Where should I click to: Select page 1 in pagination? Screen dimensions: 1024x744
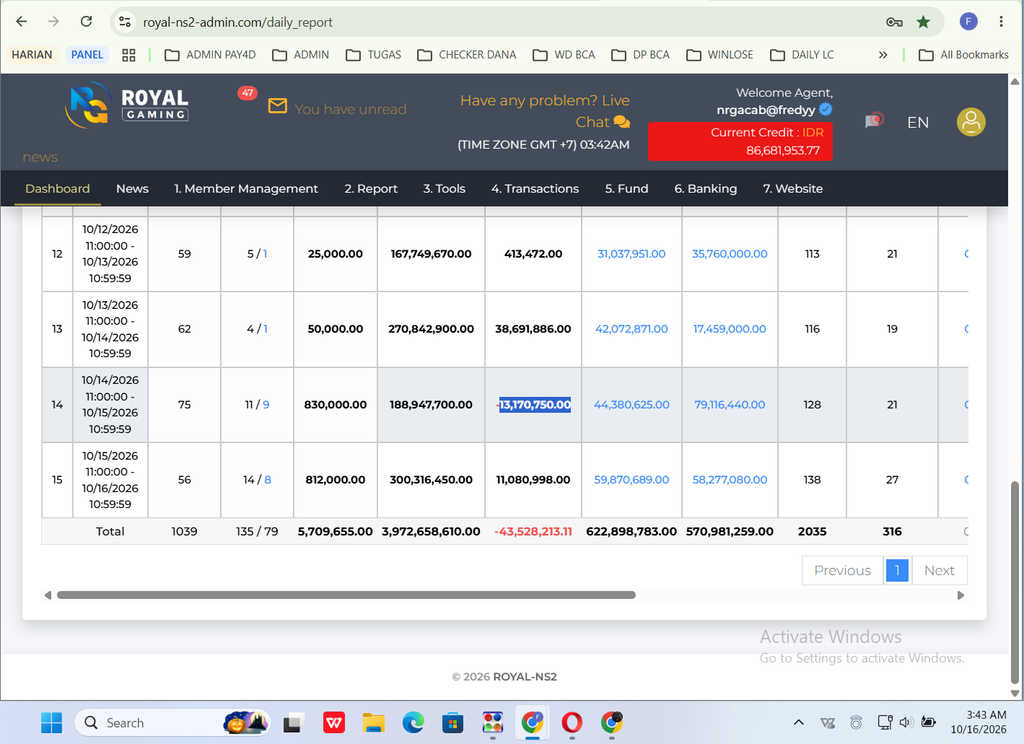(x=897, y=570)
